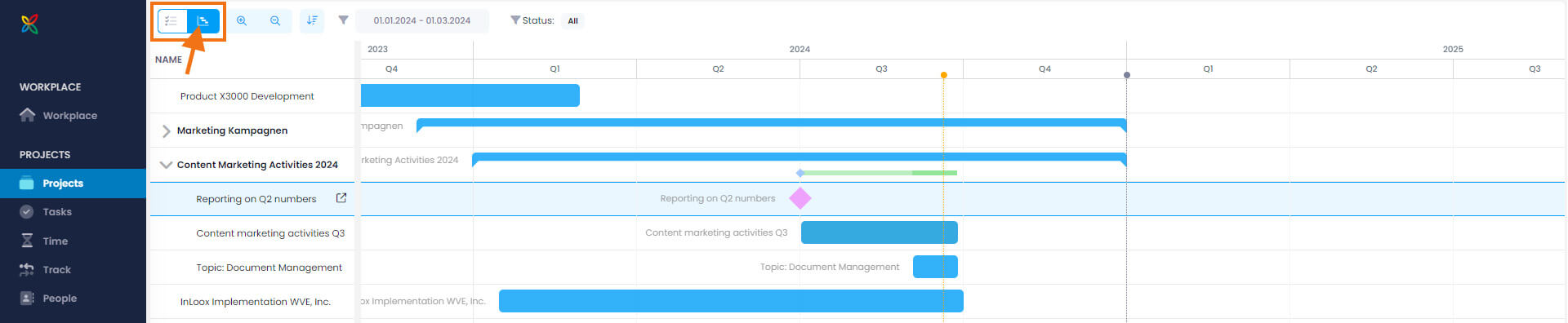Click the Track arrows icon
The image size is (1568, 323).
(27, 269)
